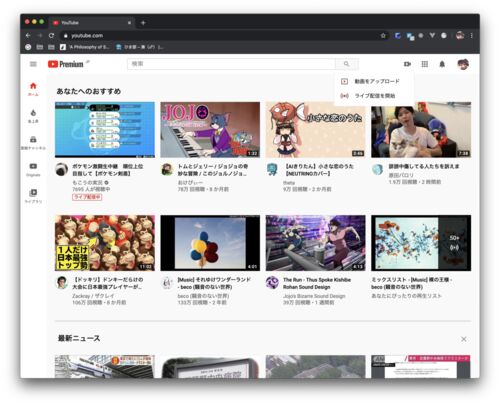Open Subscriptions icon in sidebar
This screenshot has height=405, width=500.
[33, 143]
